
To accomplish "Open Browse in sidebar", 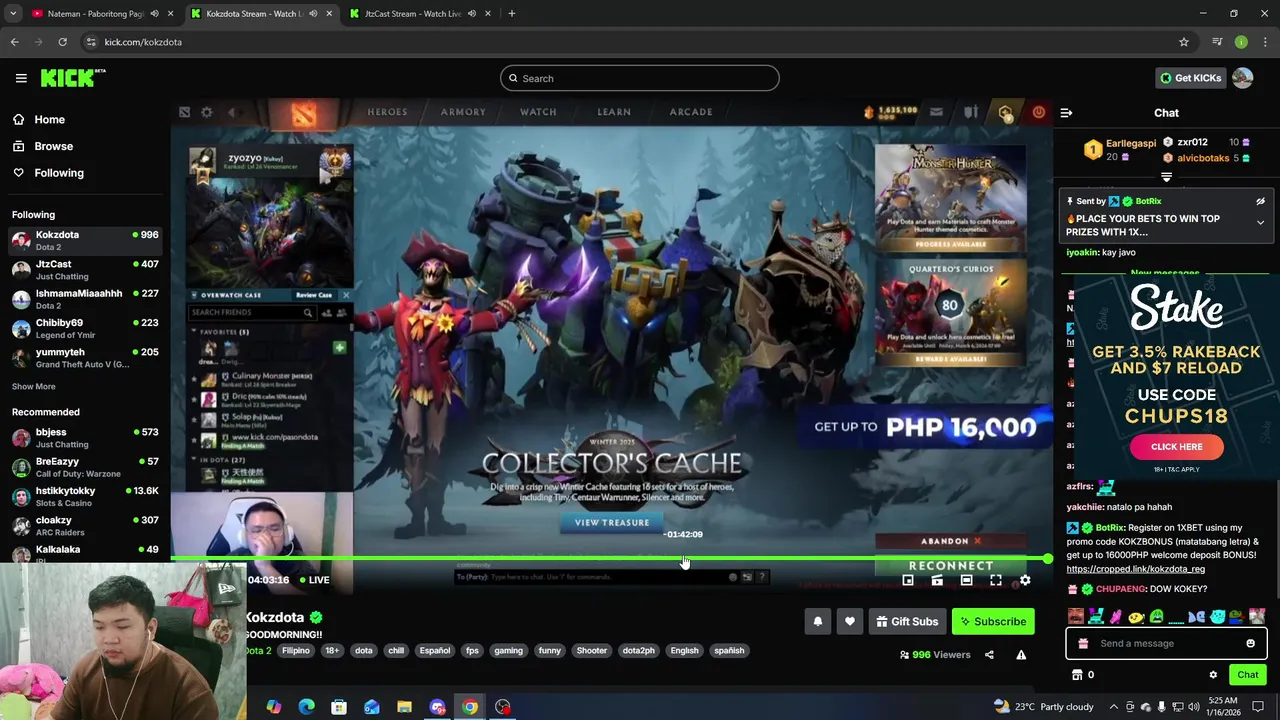I will (53, 146).
